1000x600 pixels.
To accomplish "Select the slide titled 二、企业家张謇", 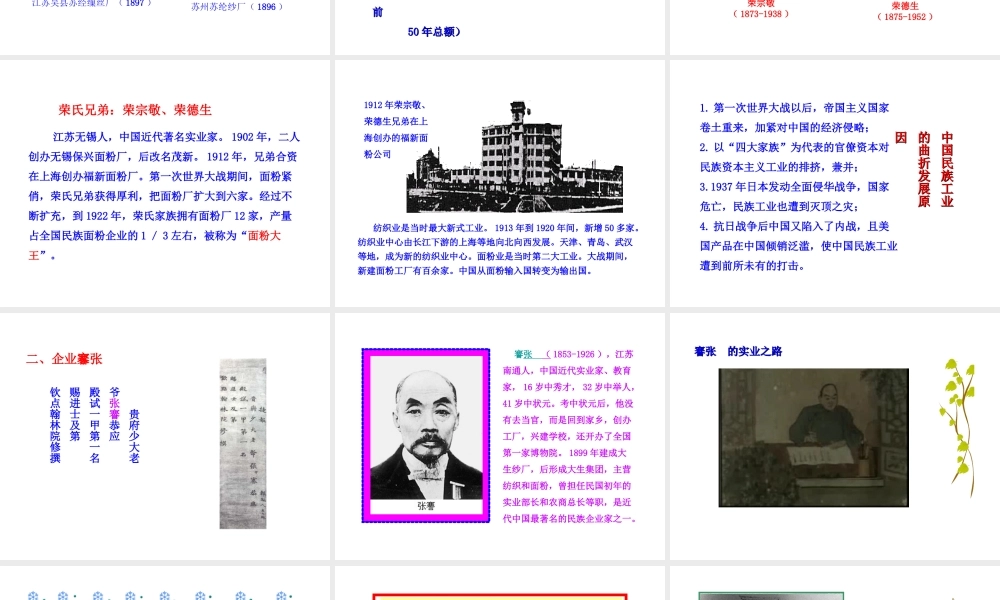I will pos(165,436).
